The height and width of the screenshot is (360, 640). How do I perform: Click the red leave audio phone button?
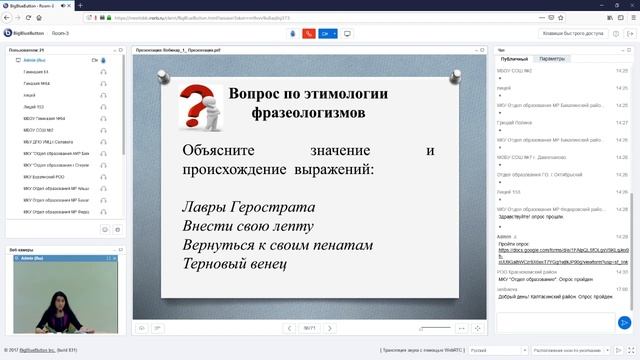pos(309,33)
